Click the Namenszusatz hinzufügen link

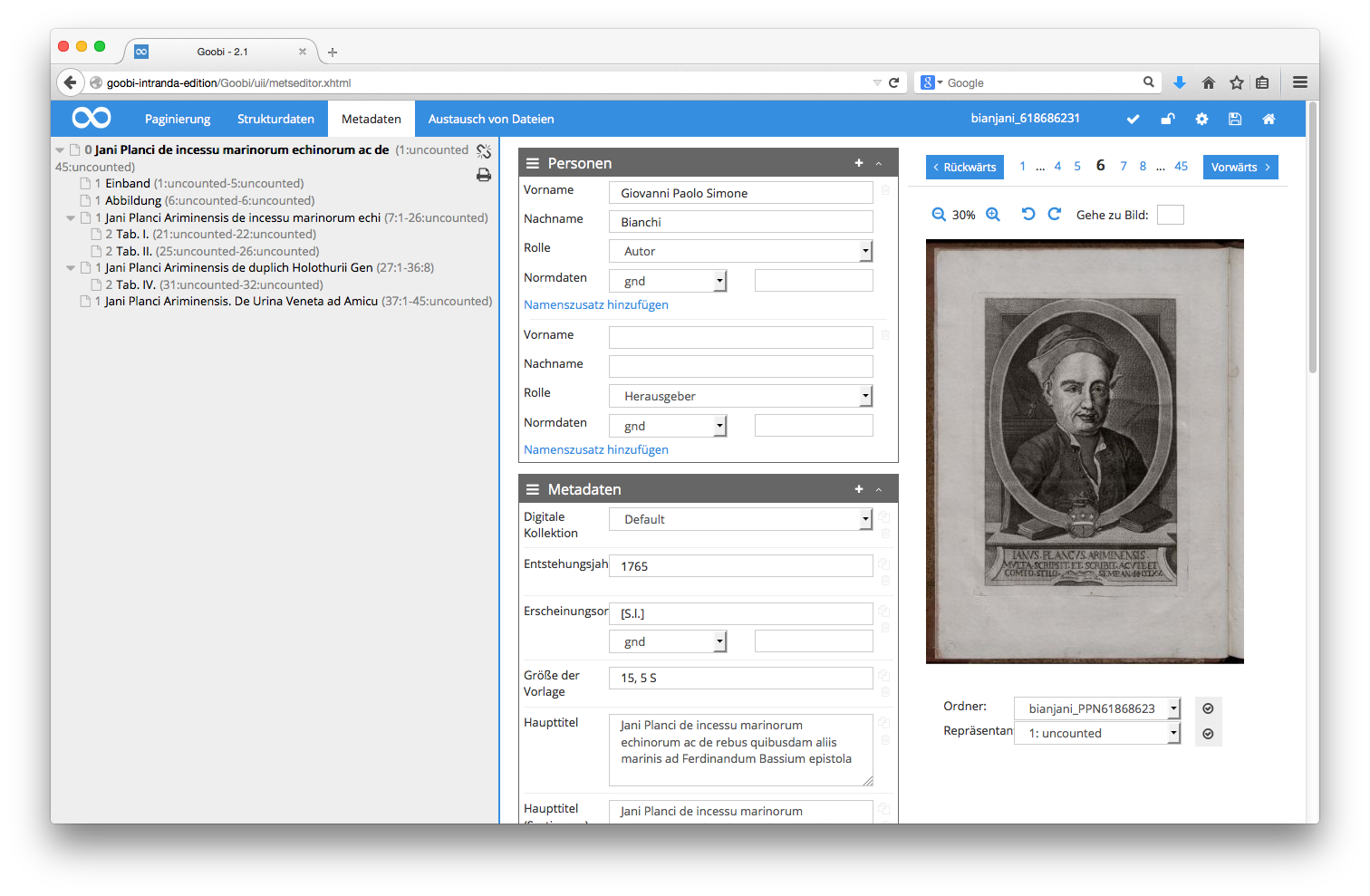click(595, 304)
